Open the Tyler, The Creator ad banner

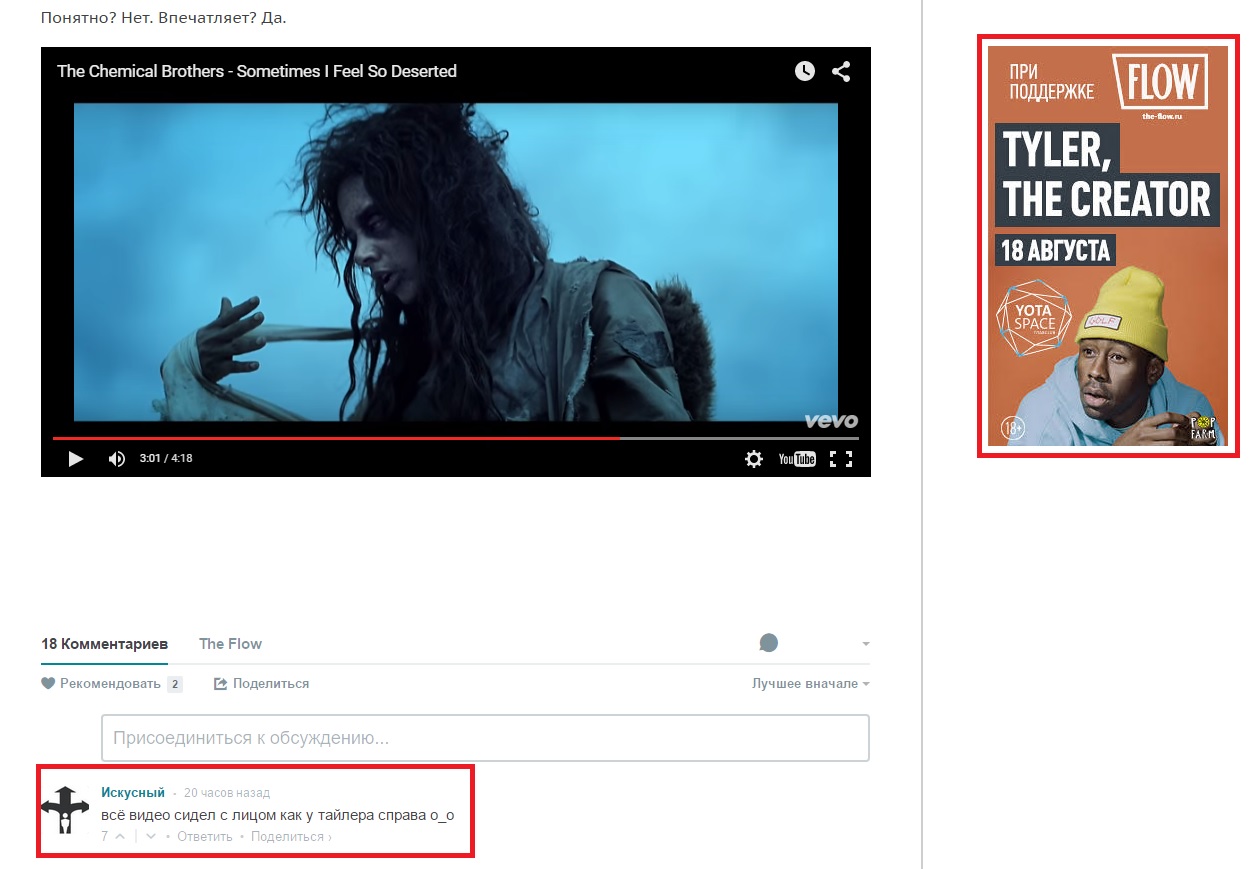tap(1106, 246)
